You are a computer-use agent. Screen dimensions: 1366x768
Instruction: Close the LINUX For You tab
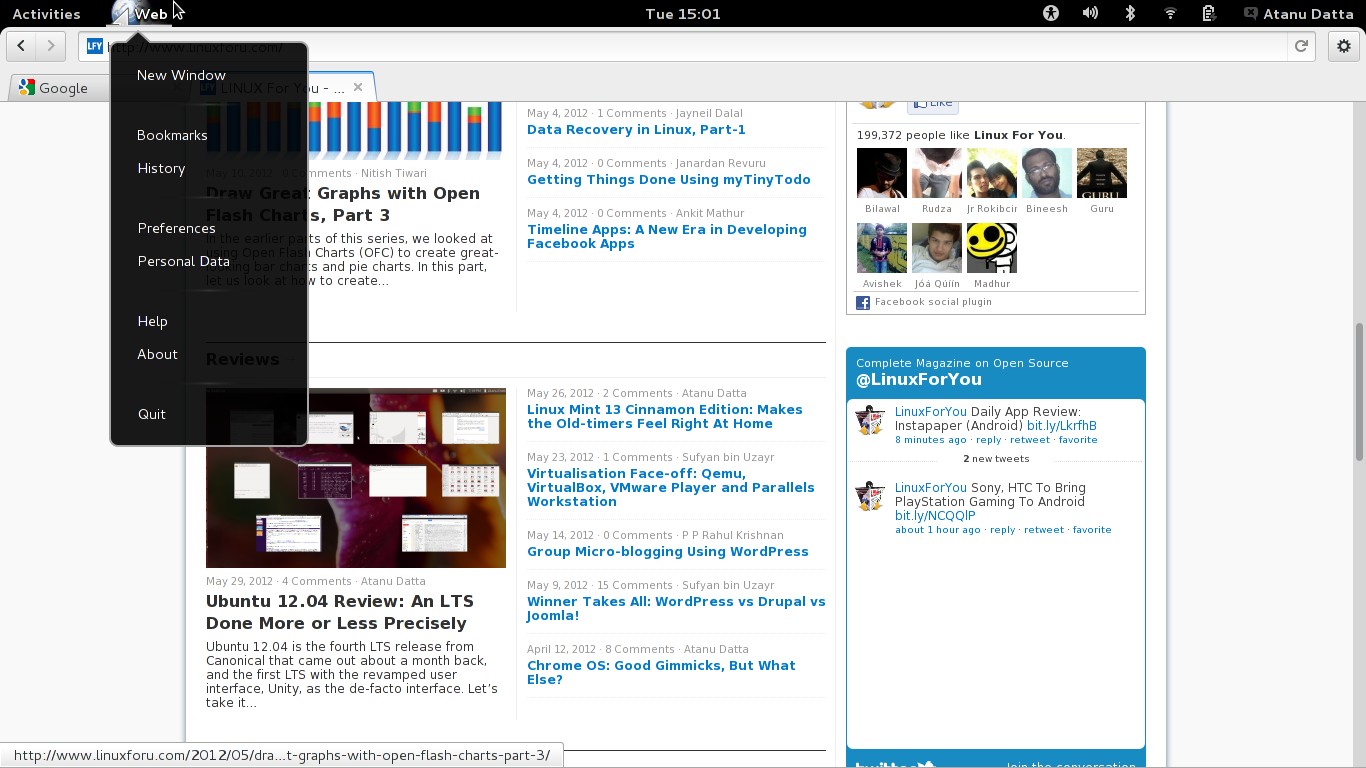click(358, 87)
